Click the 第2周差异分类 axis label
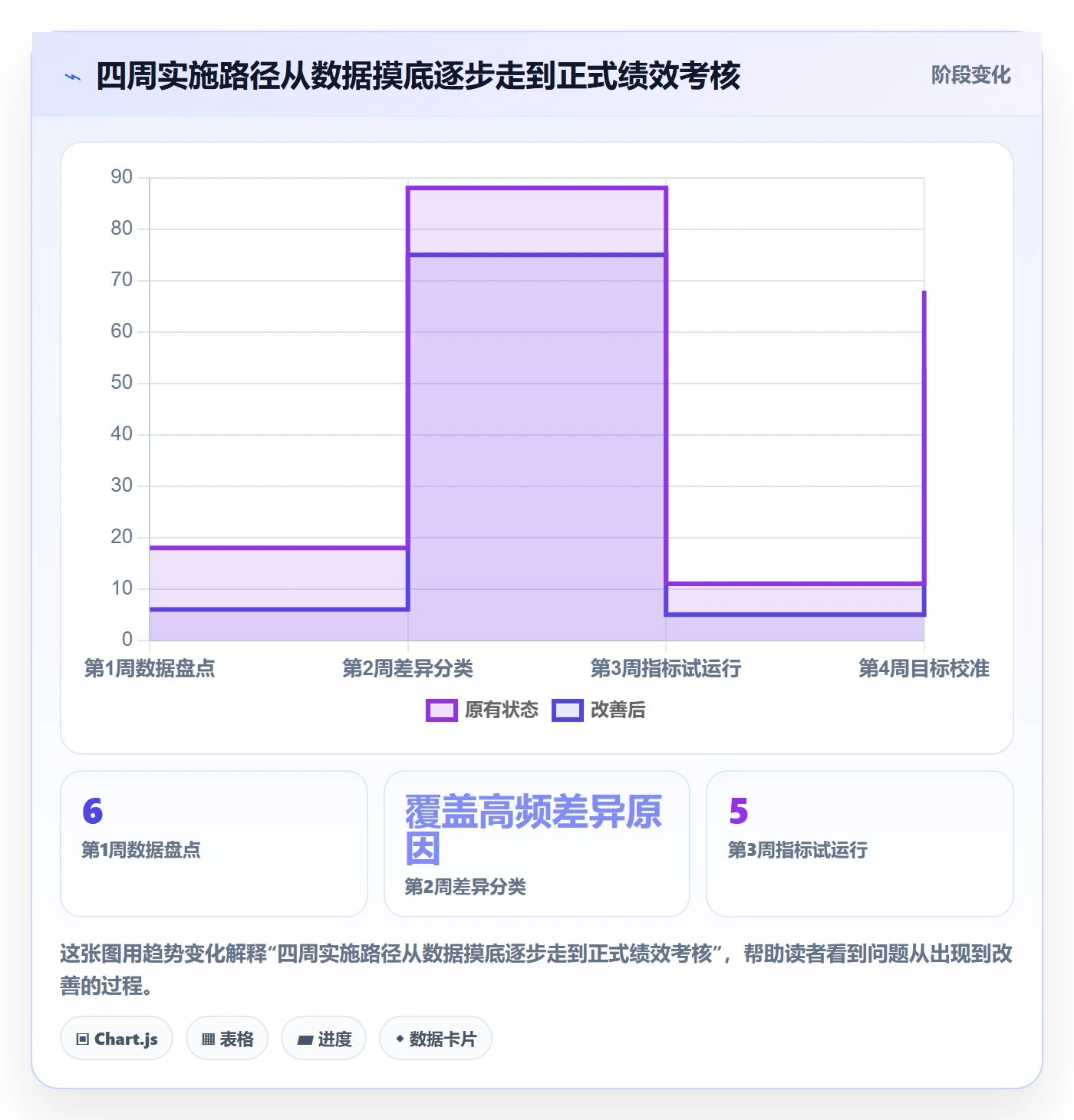Viewport: 1074px width, 1120px height. click(408, 668)
